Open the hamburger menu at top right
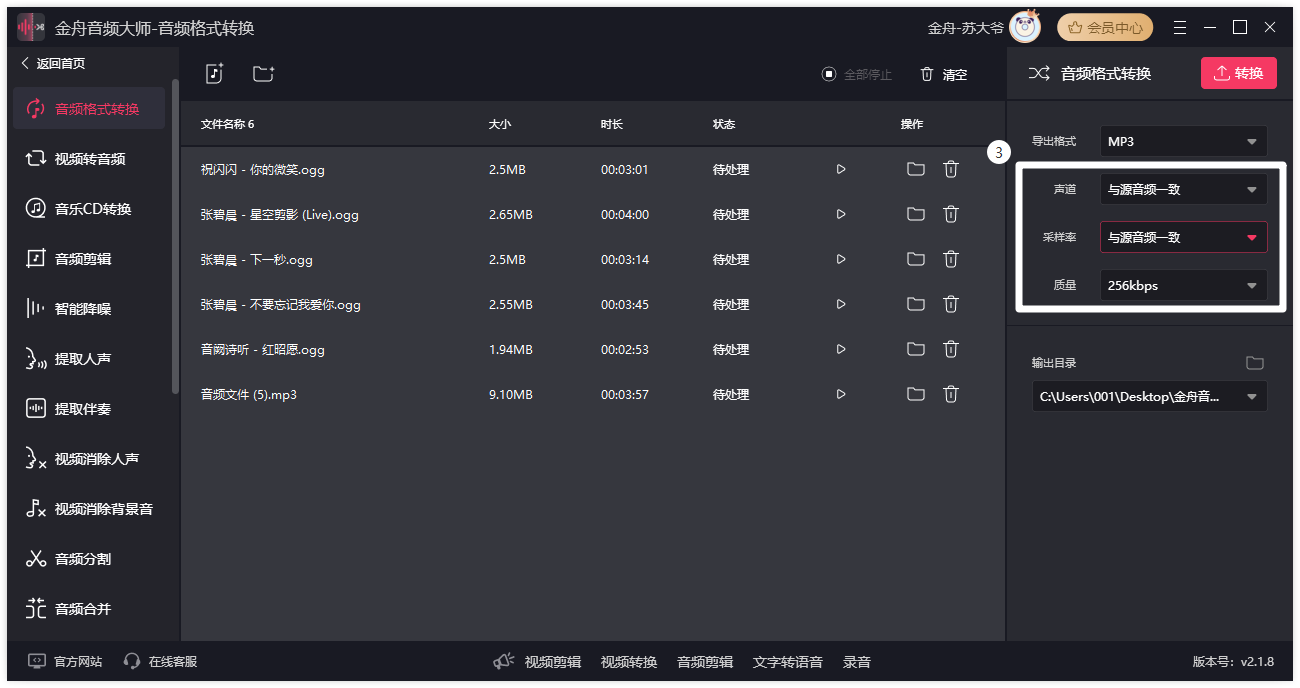This screenshot has height=688, width=1300. pyautogui.click(x=1179, y=27)
